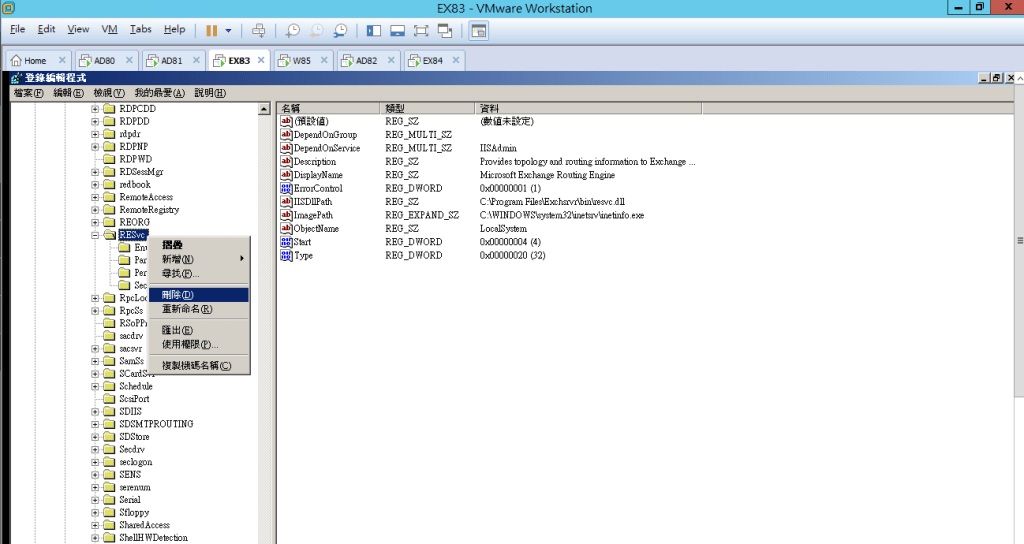Click the tree pane scroll-up arrow

point(264,108)
